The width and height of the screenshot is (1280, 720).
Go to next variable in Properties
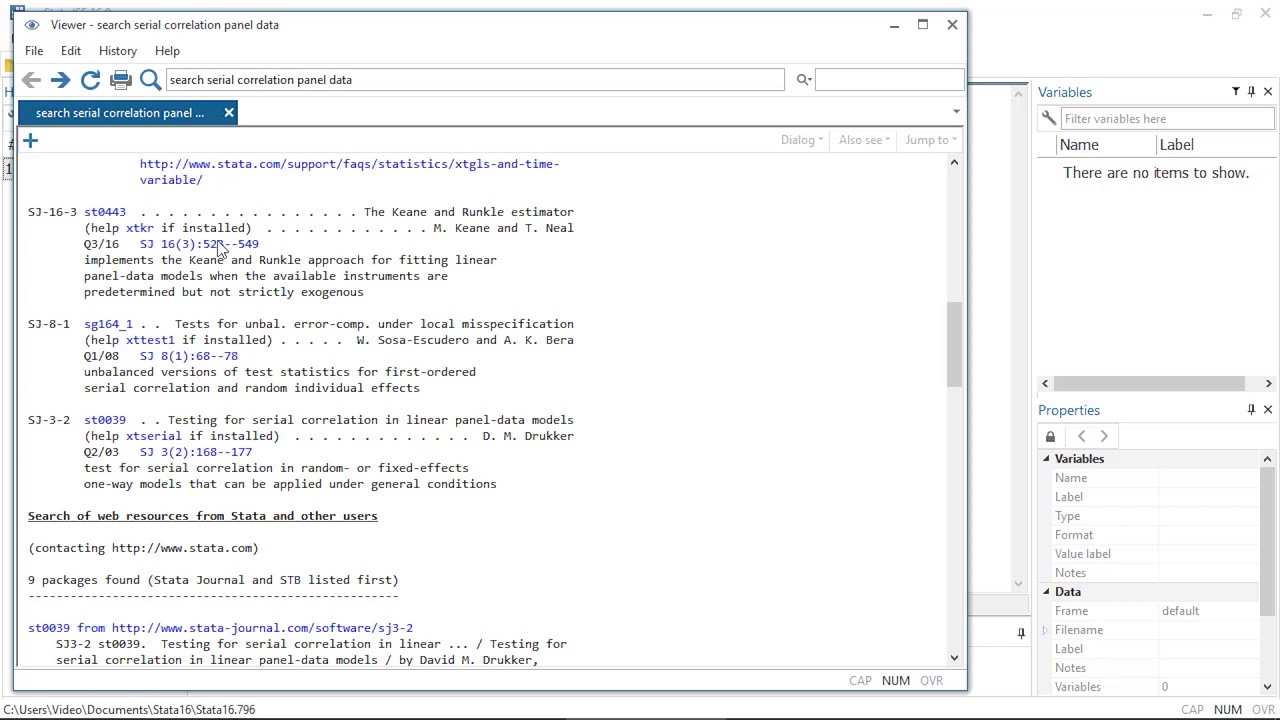pyautogui.click(x=1104, y=437)
